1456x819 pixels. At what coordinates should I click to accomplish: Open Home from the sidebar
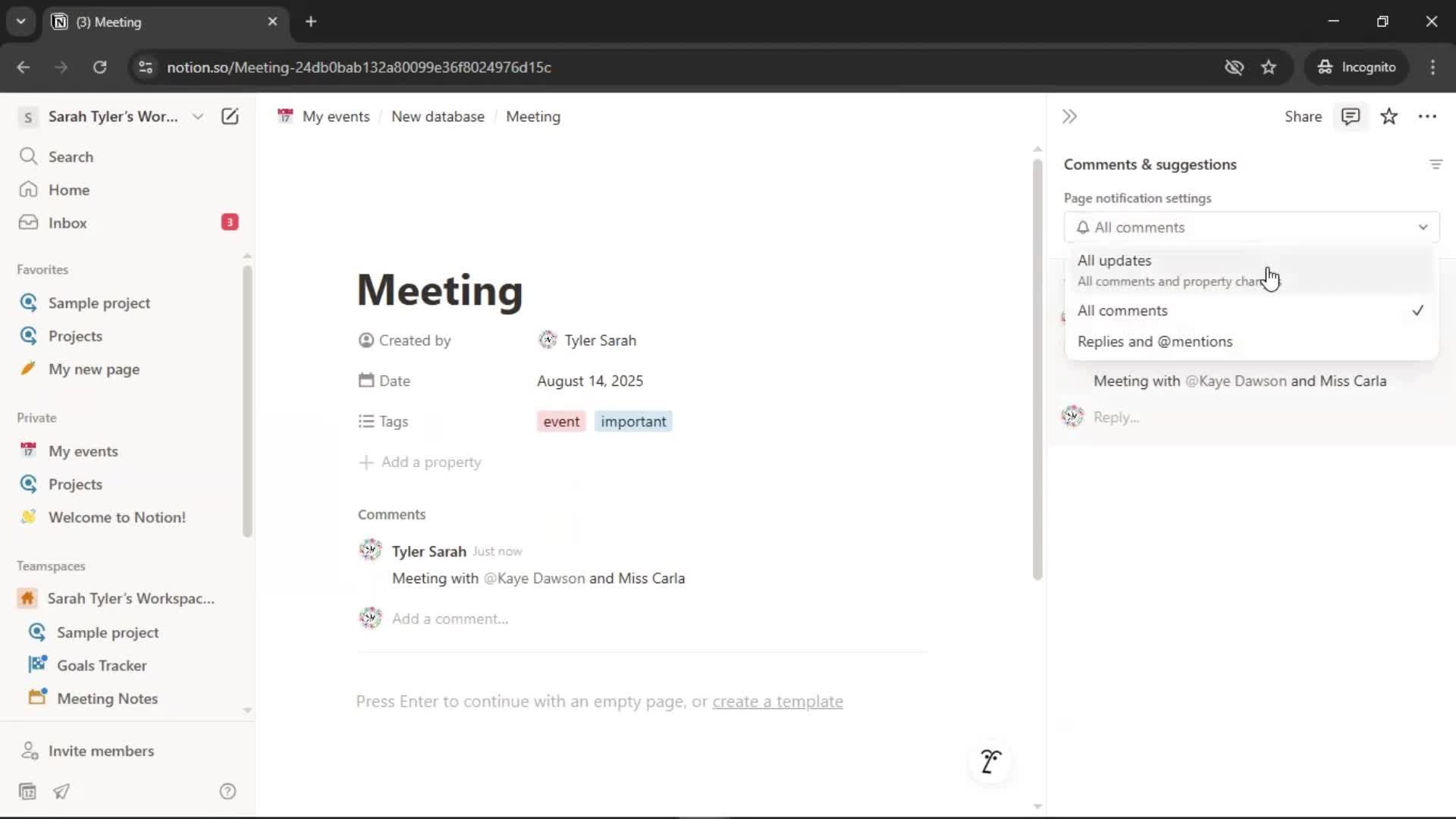pyautogui.click(x=68, y=190)
